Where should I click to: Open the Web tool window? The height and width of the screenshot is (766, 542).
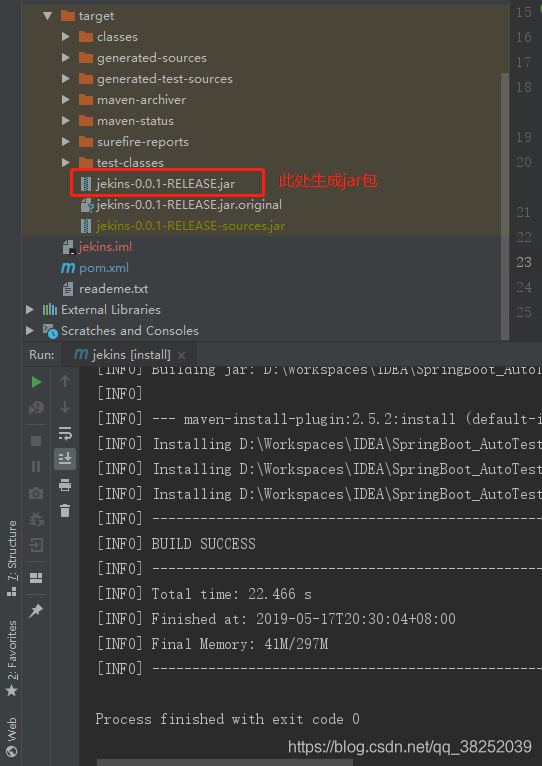tap(11, 737)
